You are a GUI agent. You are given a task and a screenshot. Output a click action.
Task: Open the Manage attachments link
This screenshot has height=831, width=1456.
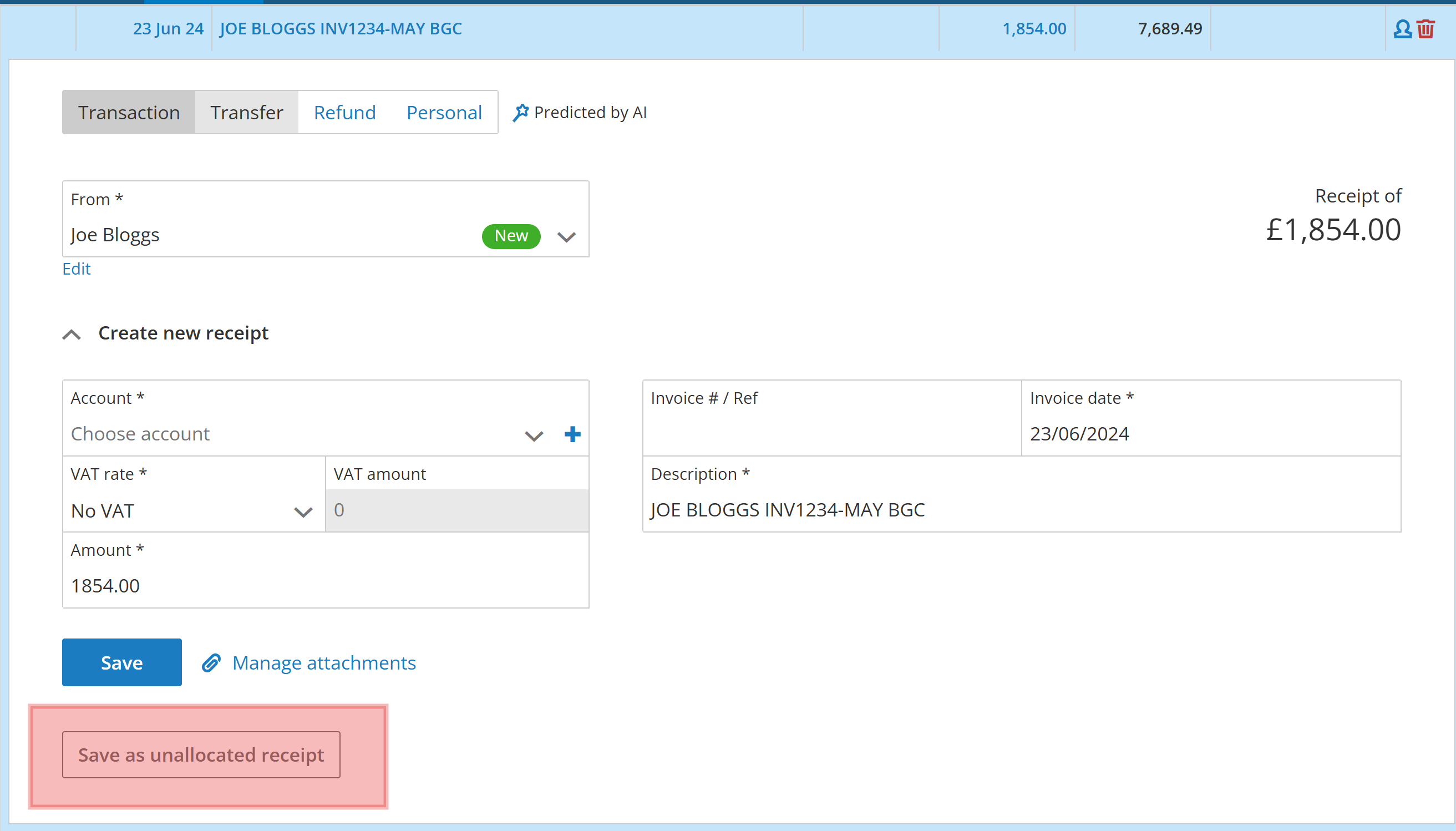pyautogui.click(x=323, y=662)
